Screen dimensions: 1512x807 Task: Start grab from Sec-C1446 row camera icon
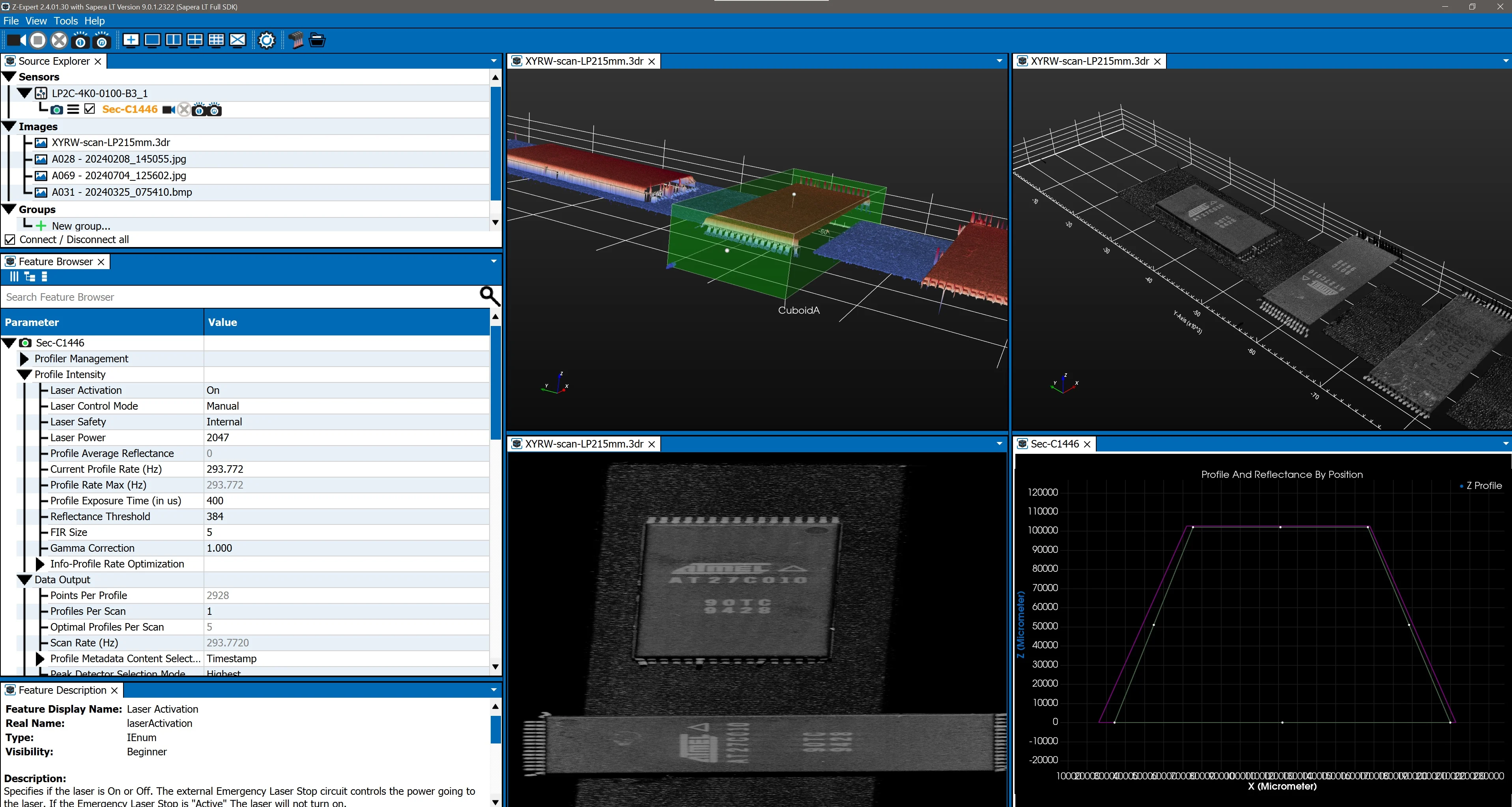click(169, 109)
